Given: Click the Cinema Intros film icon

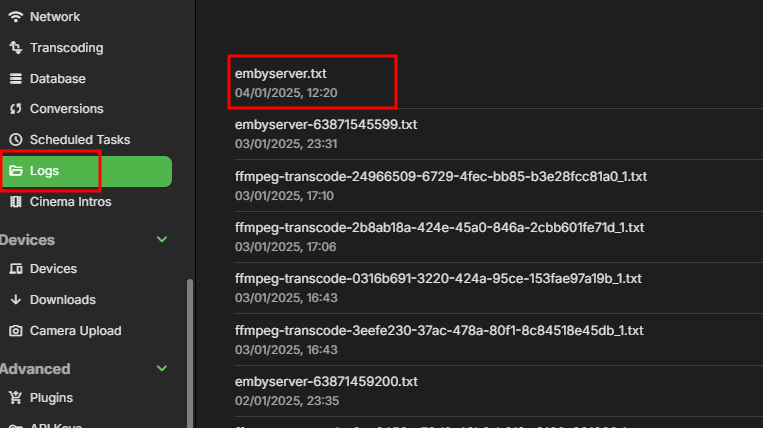Looking at the screenshot, I should click(16, 202).
